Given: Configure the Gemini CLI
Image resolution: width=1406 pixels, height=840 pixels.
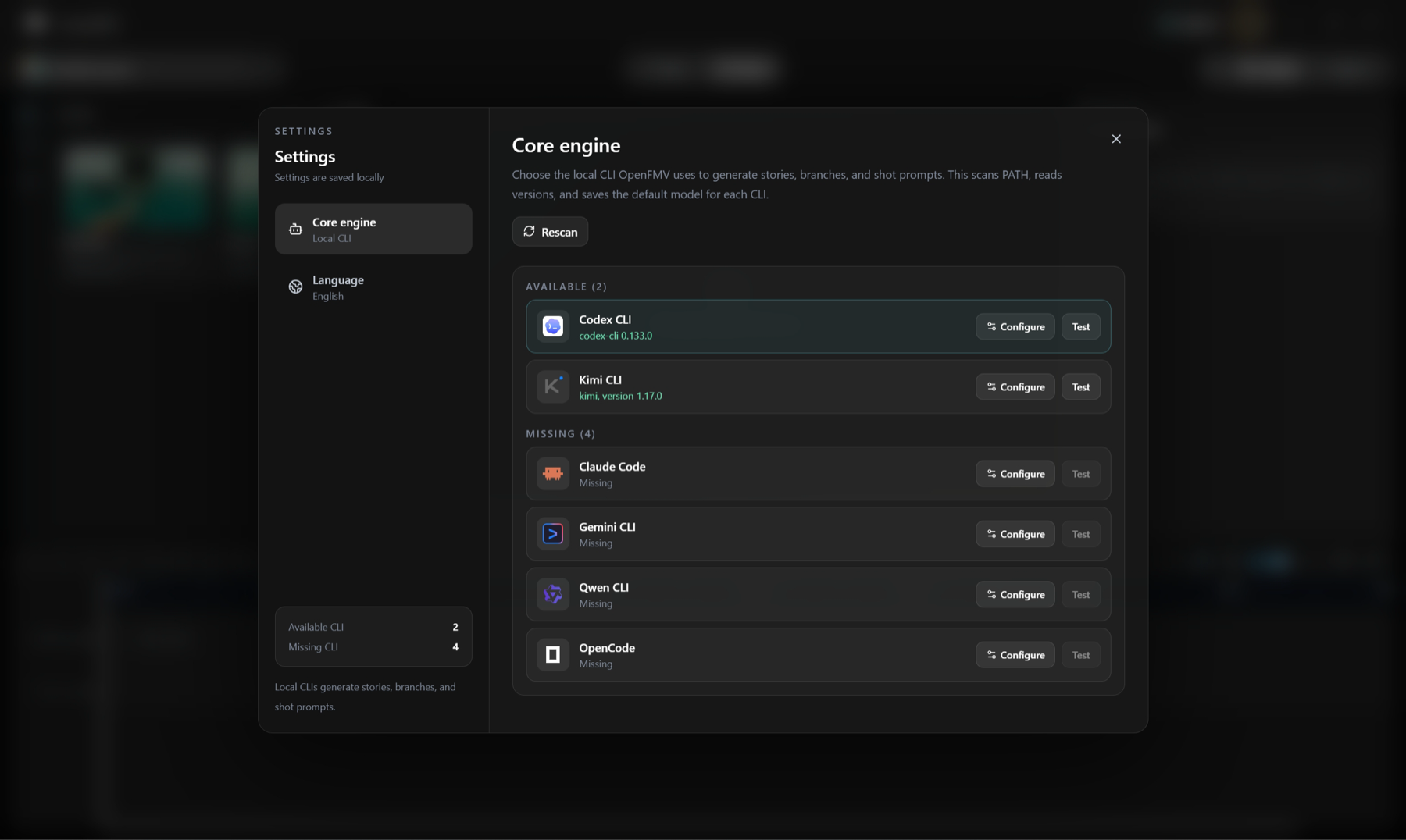Looking at the screenshot, I should (x=1015, y=534).
